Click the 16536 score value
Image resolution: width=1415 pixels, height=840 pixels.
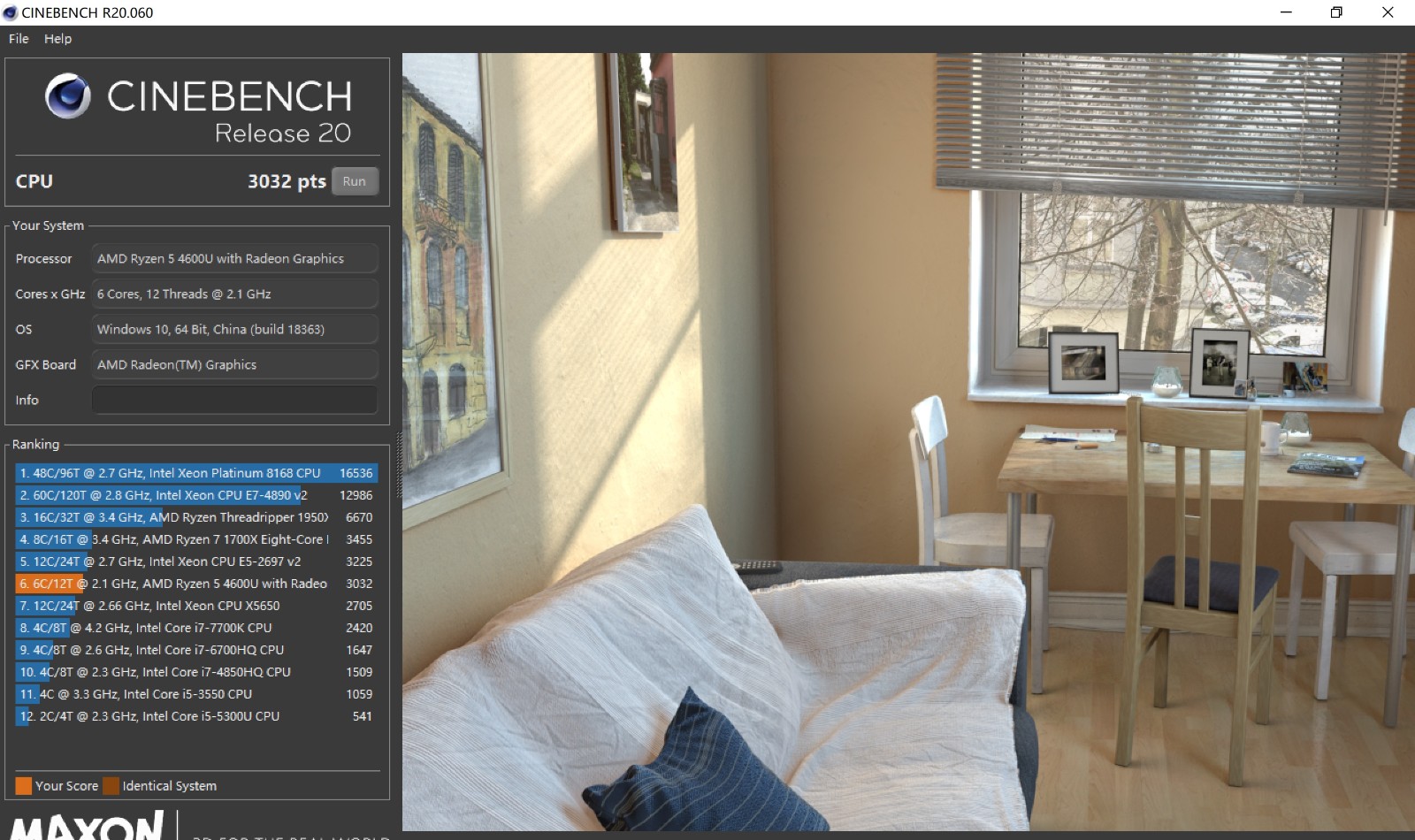[356, 473]
